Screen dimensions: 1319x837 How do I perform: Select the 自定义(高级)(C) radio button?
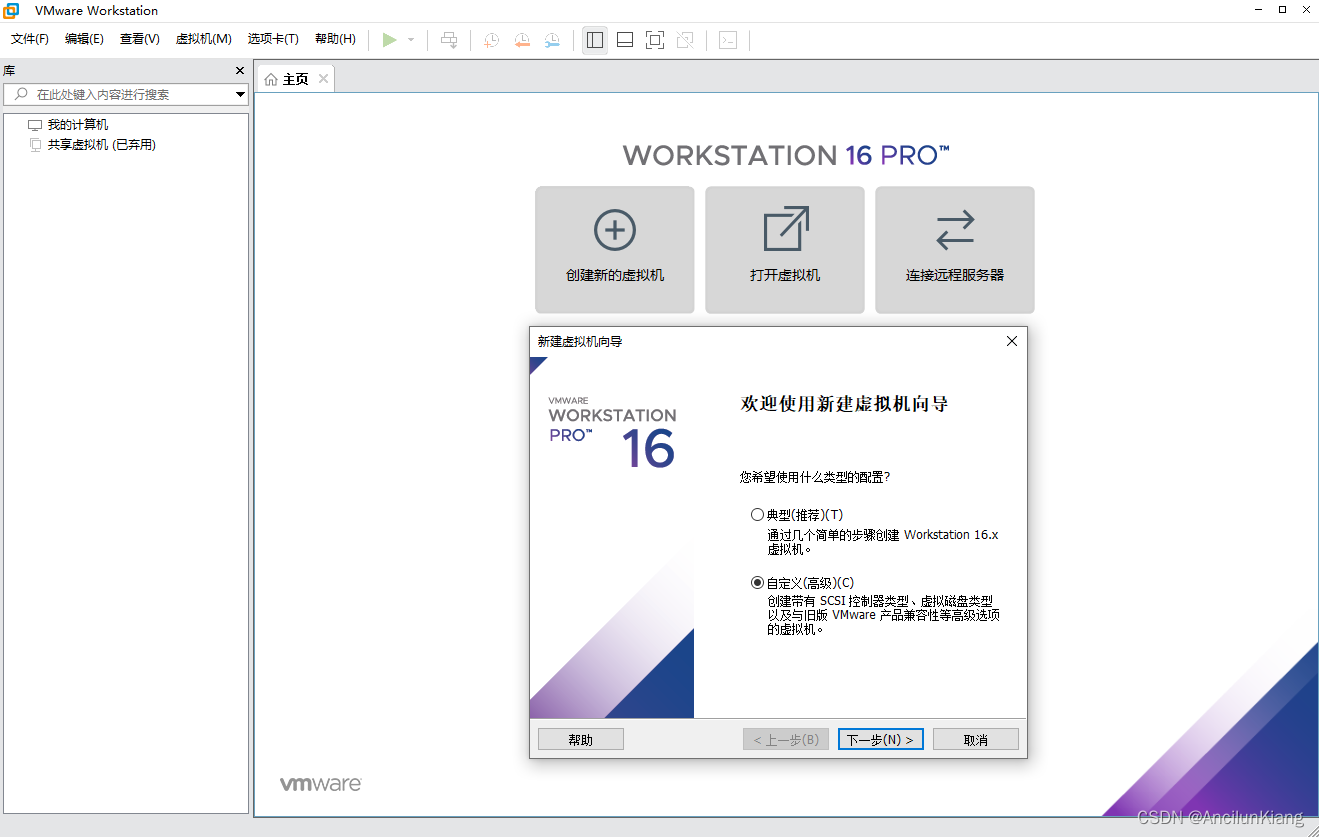pos(757,583)
